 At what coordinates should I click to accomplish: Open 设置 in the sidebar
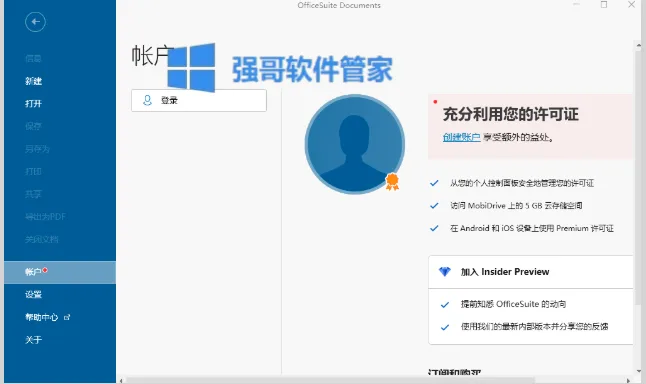click(x=33, y=295)
